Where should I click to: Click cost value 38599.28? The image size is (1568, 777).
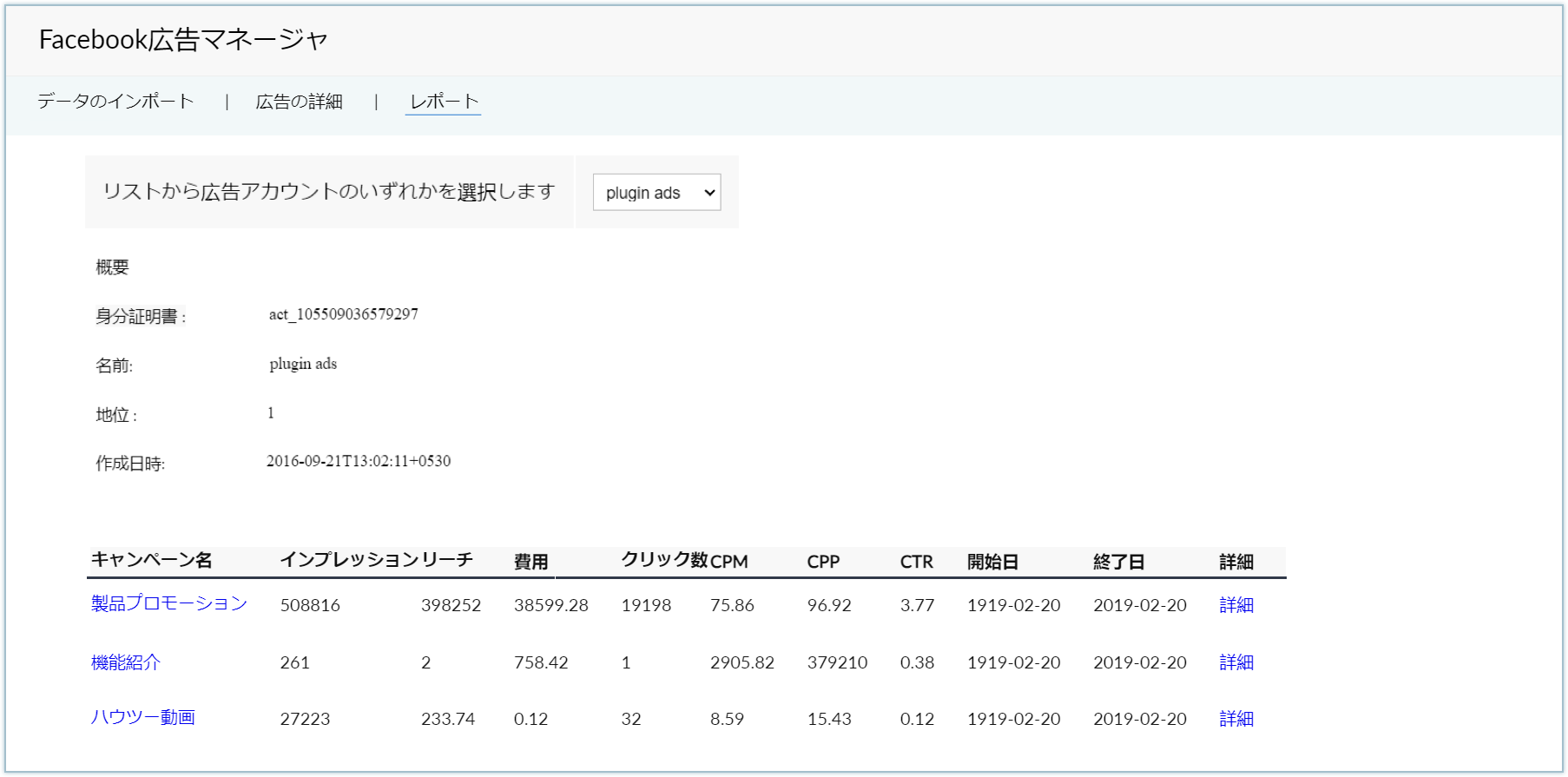click(551, 605)
